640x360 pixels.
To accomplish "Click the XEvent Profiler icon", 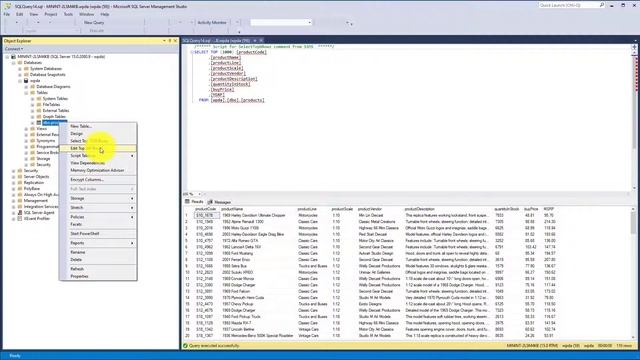I will pyautogui.click(x=20, y=219).
